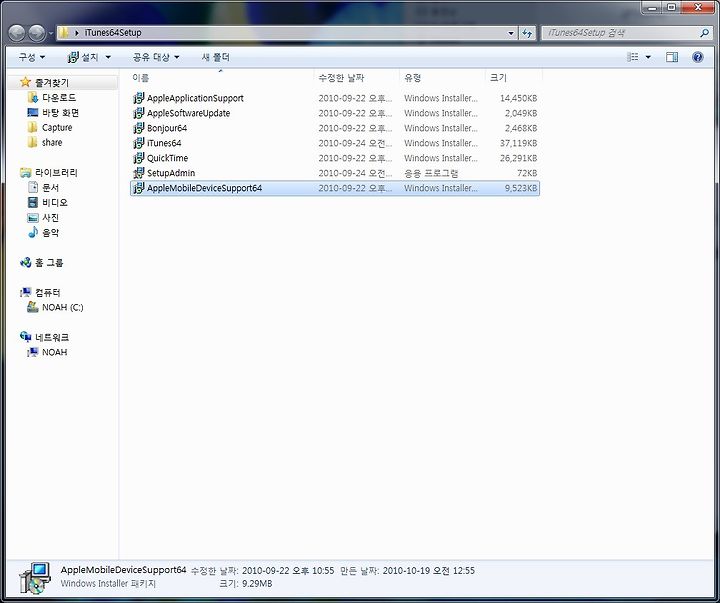Open the share folder in sidebar
The width and height of the screenshot is (720, 603).
52,142
